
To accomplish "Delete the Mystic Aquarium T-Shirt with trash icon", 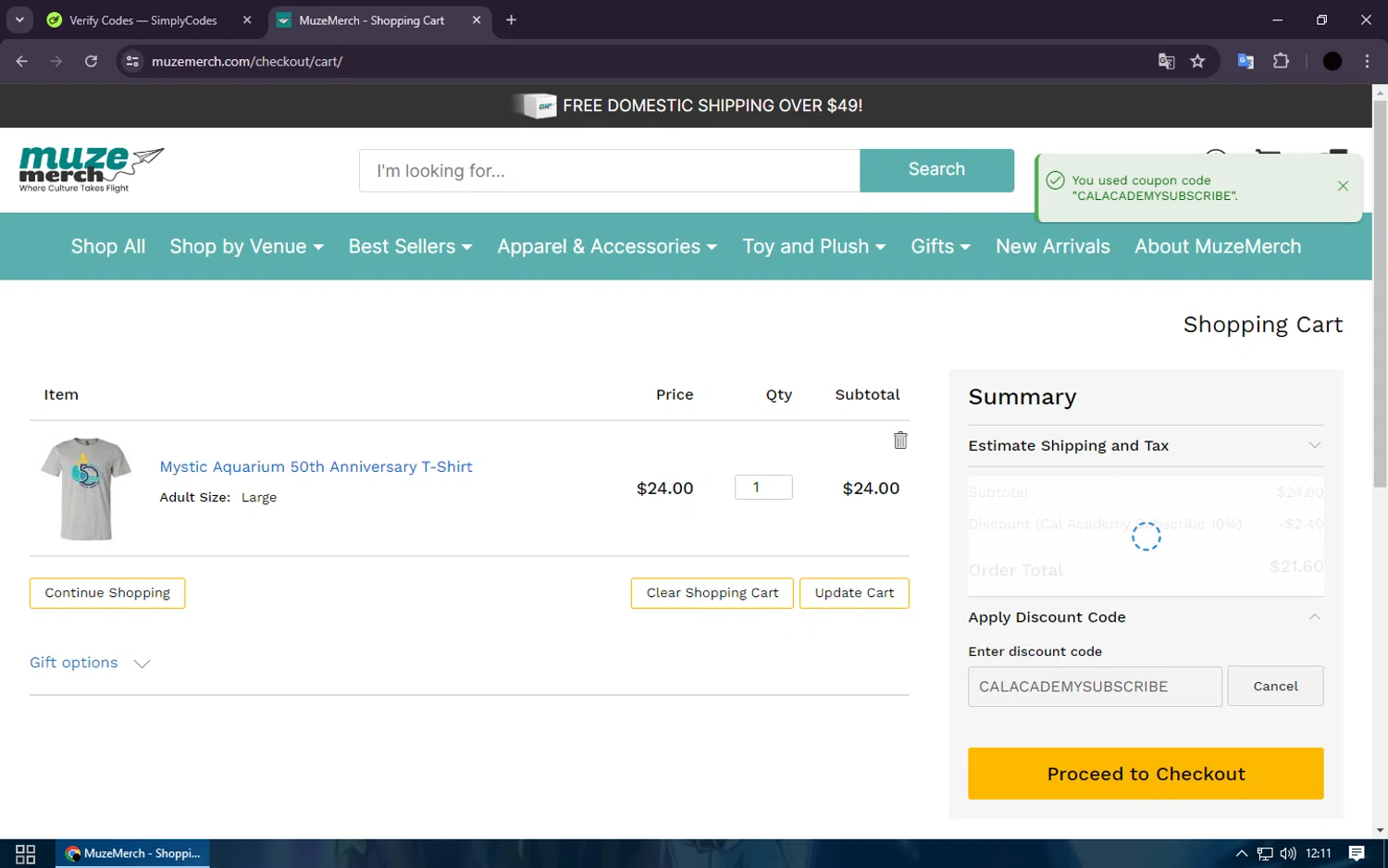I will [x=900, y=440].
